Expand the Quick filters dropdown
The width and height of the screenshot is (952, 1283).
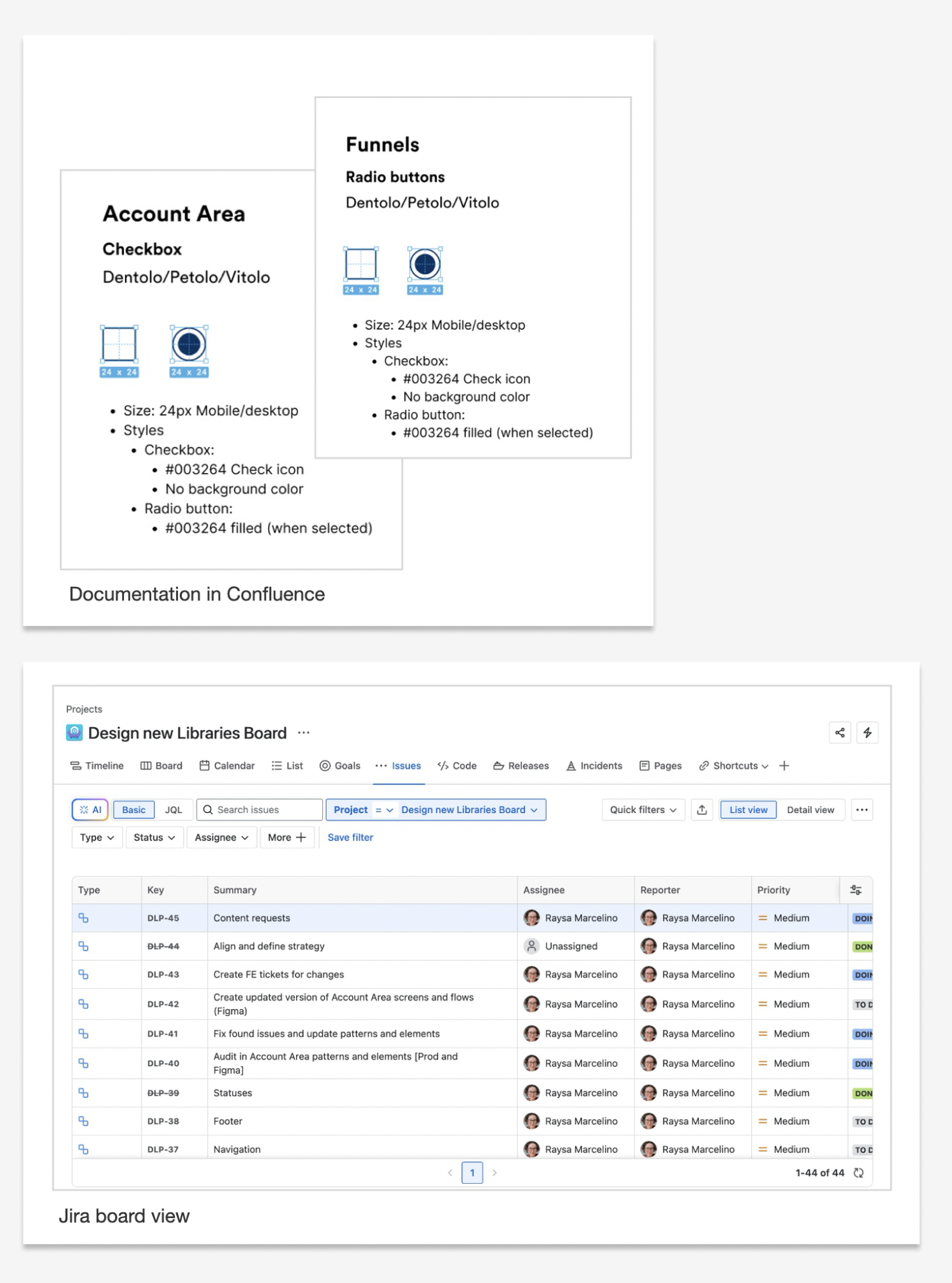point(643,809)
